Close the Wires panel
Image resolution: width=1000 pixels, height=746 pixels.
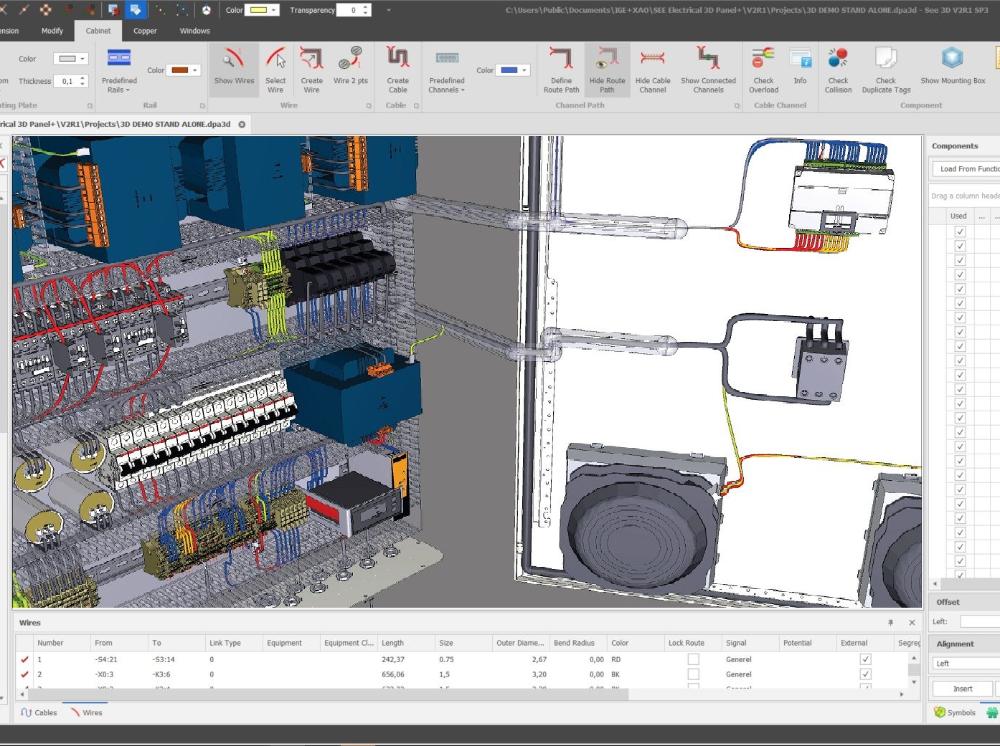coord(912,622)
